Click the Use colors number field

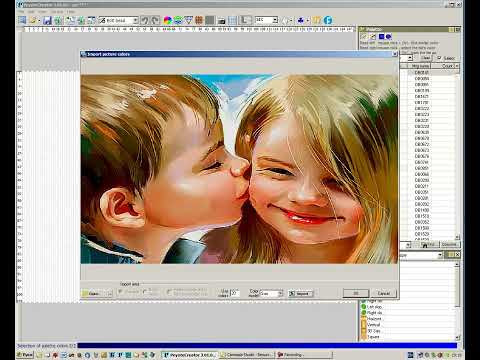coord(235,293)
